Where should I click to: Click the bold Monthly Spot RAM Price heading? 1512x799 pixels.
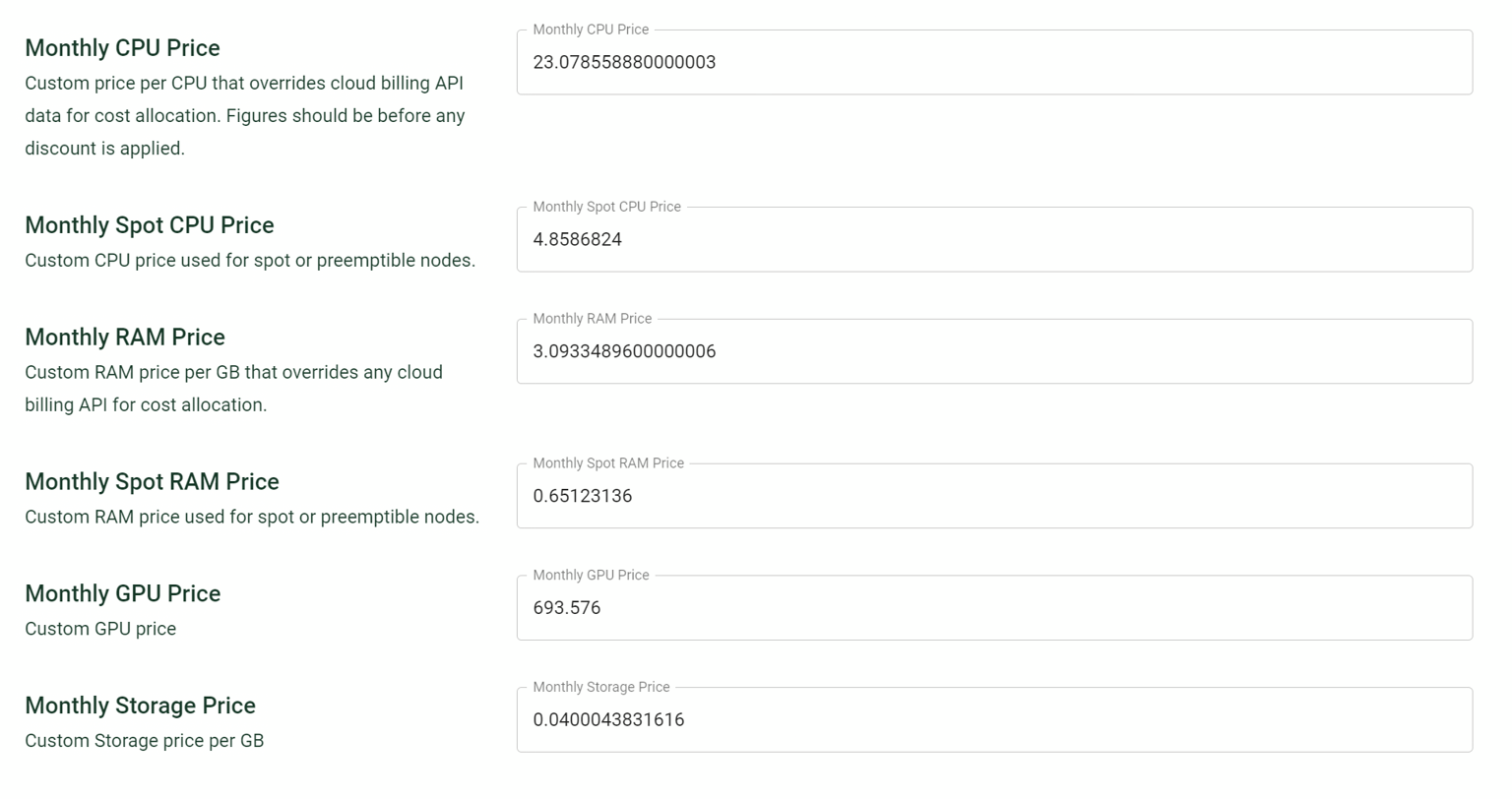[152, 482]
